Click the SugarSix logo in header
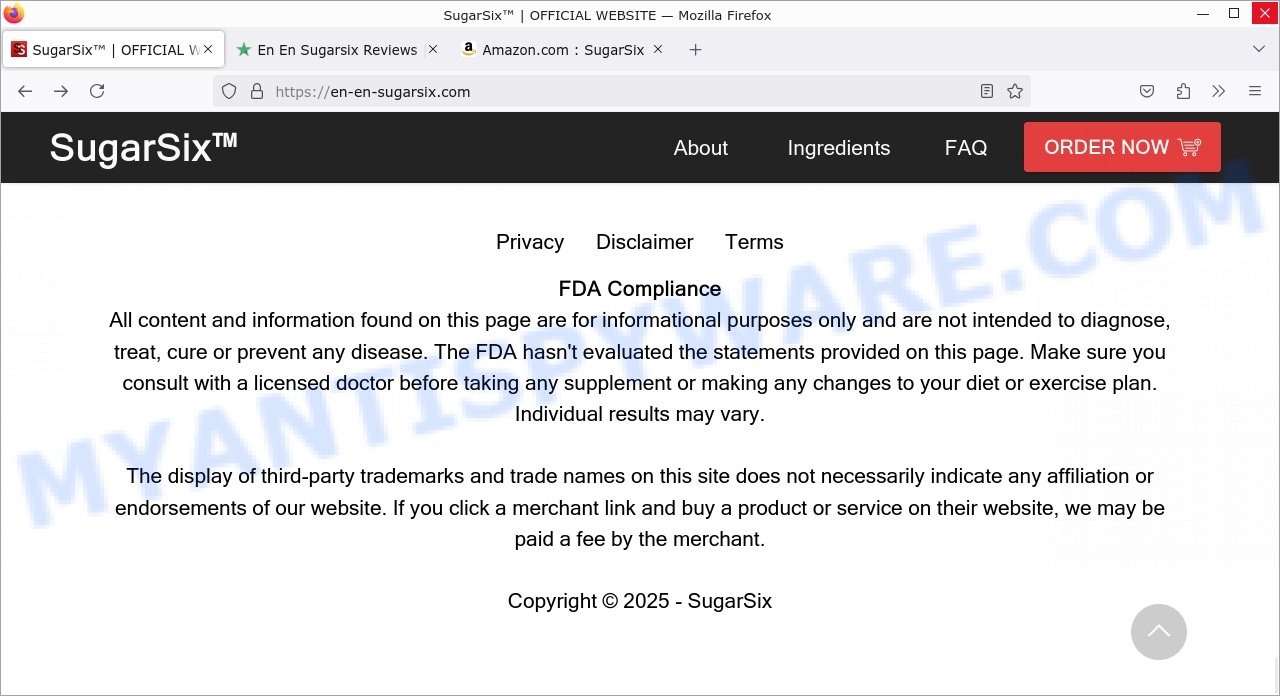1280x696 pixels. pos(144,147)
